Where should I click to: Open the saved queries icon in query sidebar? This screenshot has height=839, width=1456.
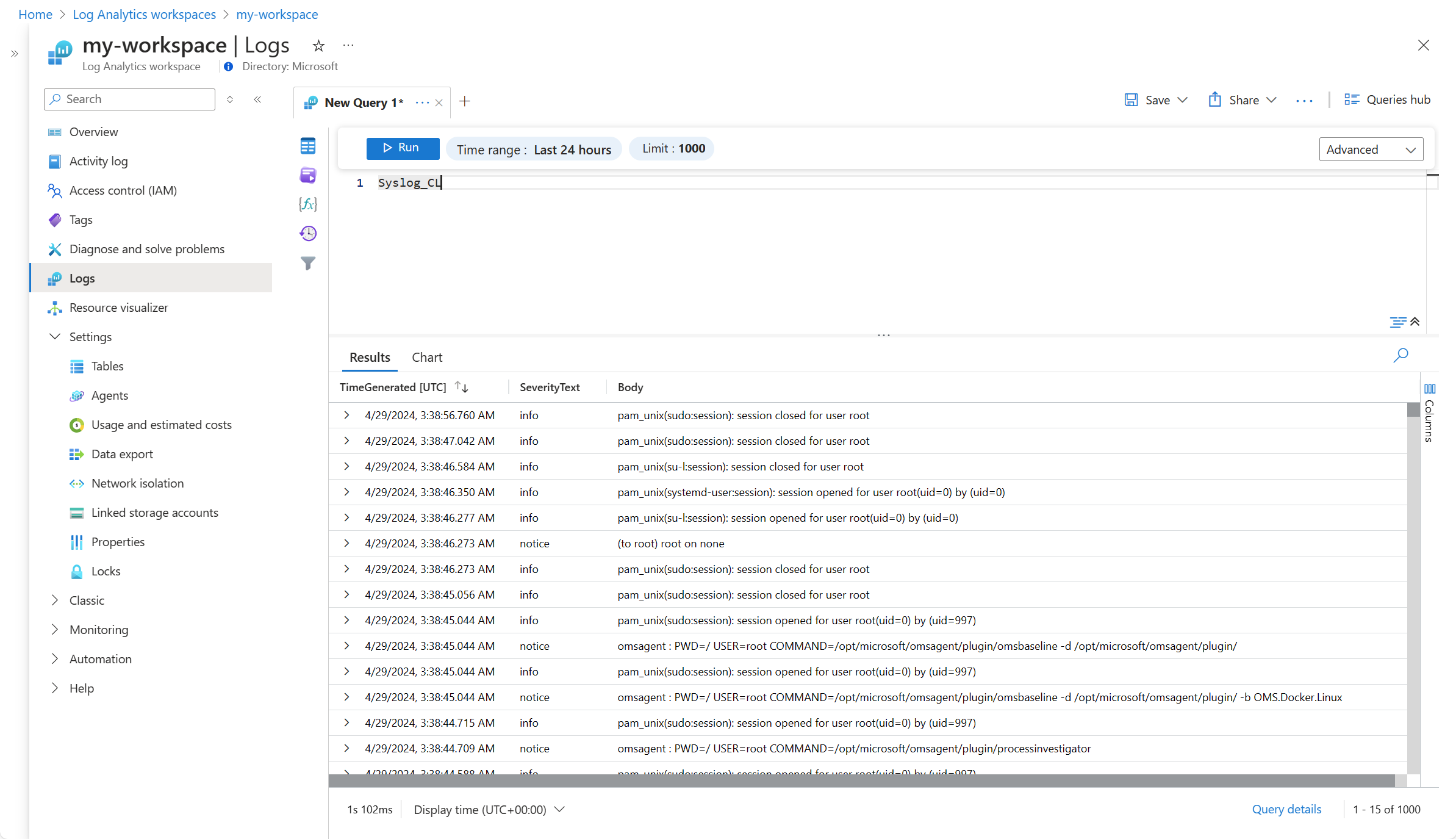tap(308, 176)
